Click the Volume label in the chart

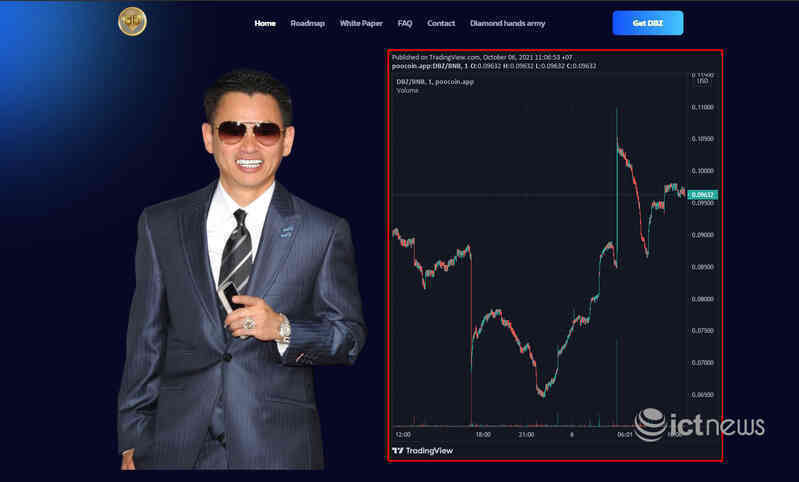407,91
